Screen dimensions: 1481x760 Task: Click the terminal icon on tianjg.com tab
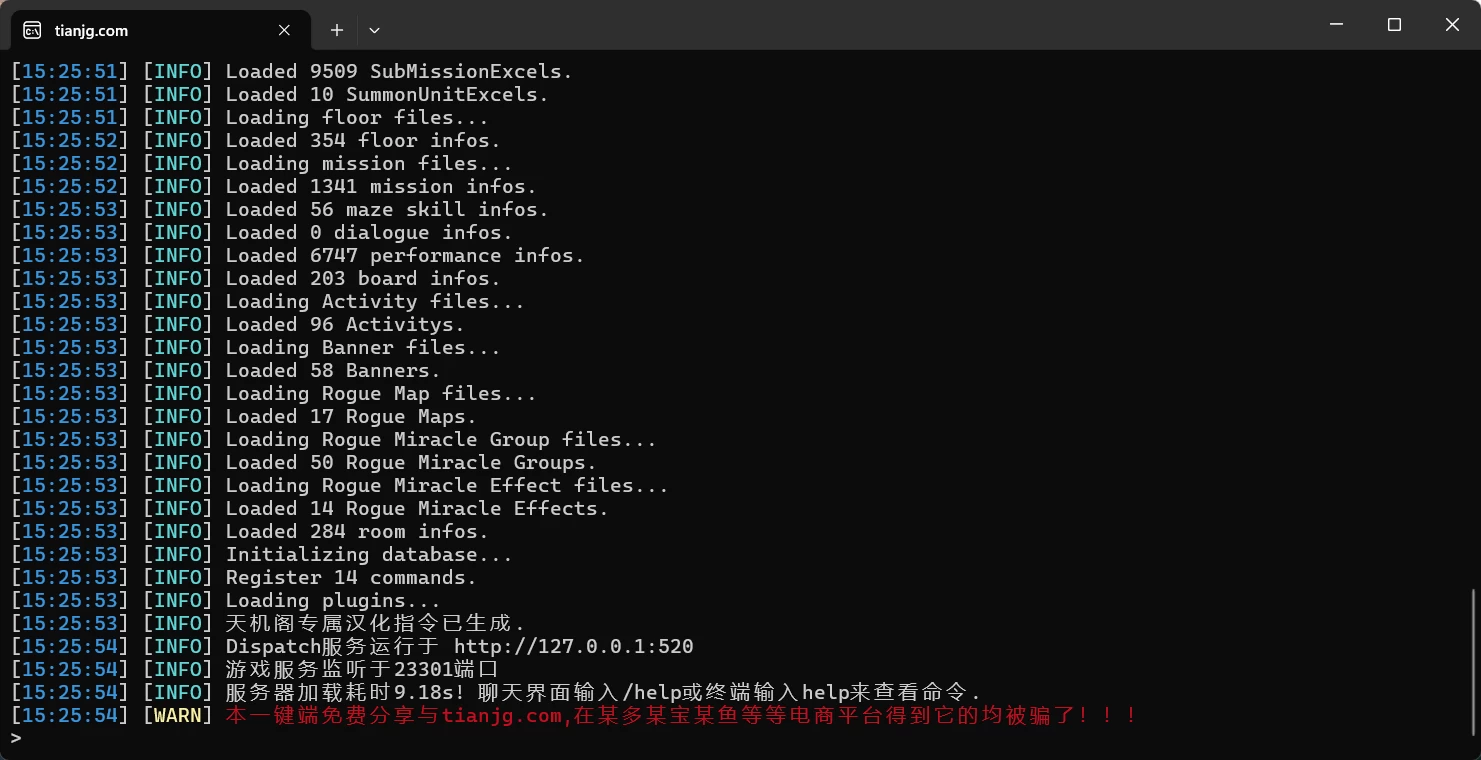(32, 30)
